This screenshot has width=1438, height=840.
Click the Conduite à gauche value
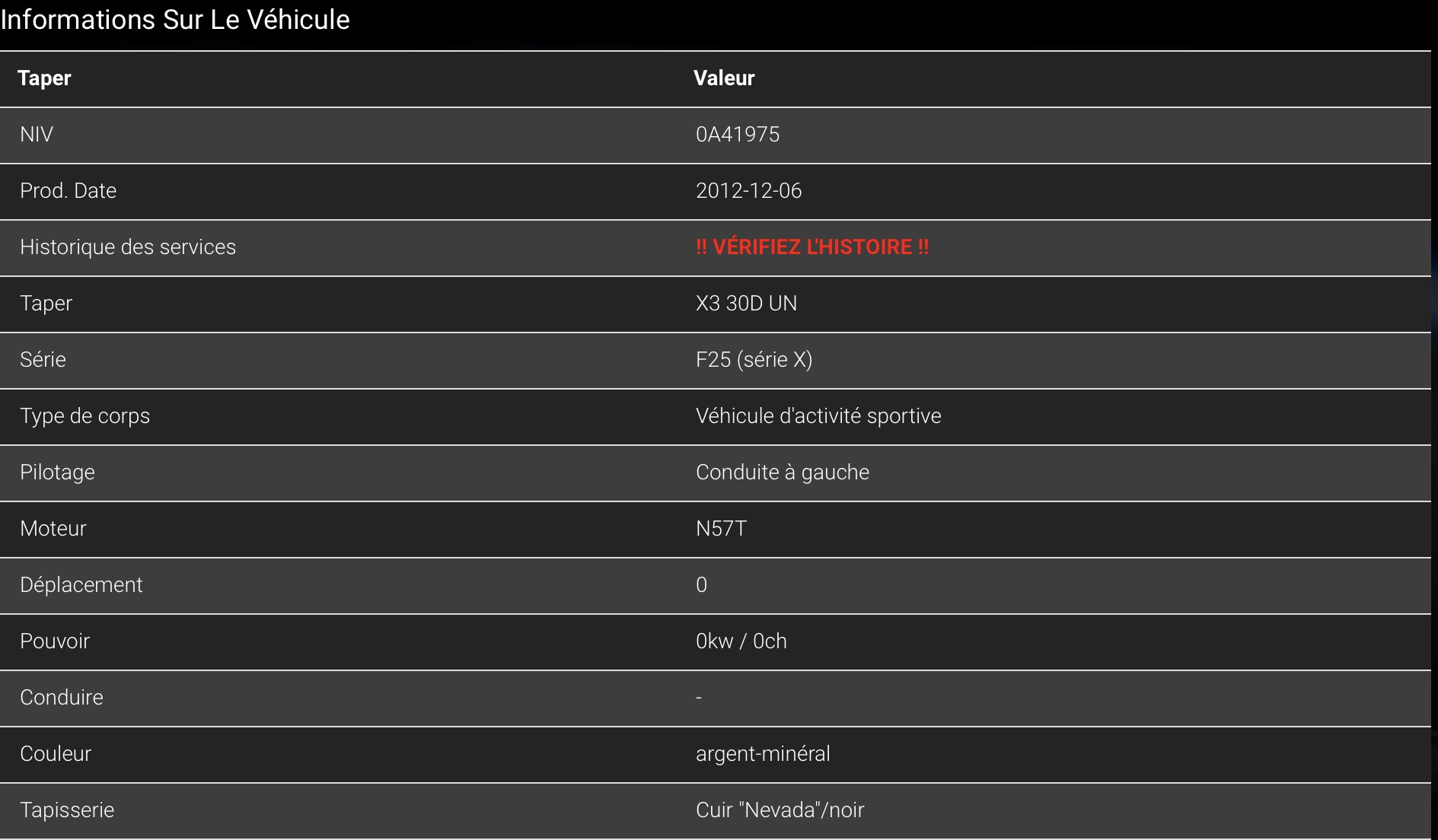tap(782, 473)
